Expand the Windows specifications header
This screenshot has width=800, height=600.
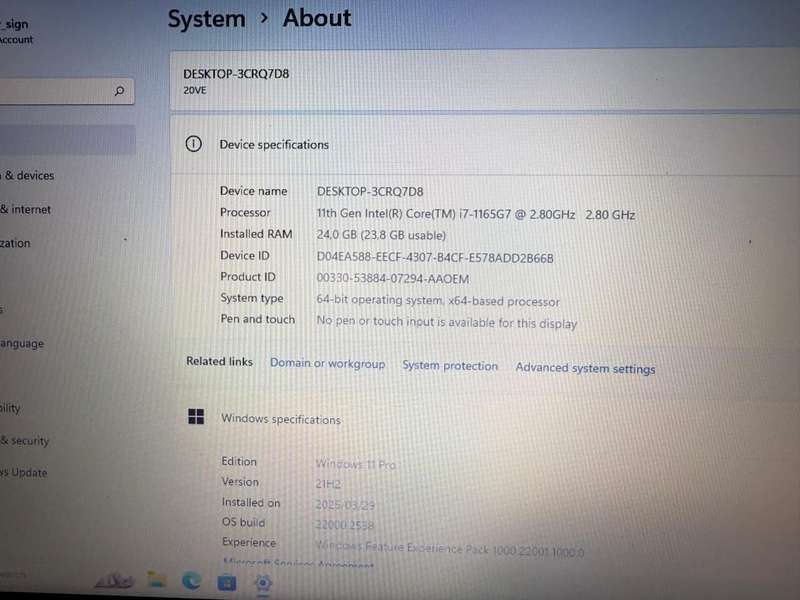pos(485,418)
